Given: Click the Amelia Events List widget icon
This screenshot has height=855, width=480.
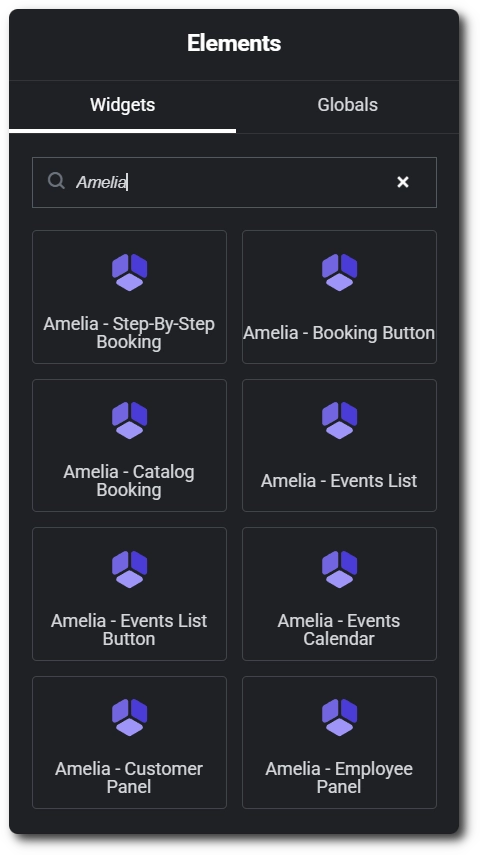Looking at the screenshot, I should pos(339,420).
